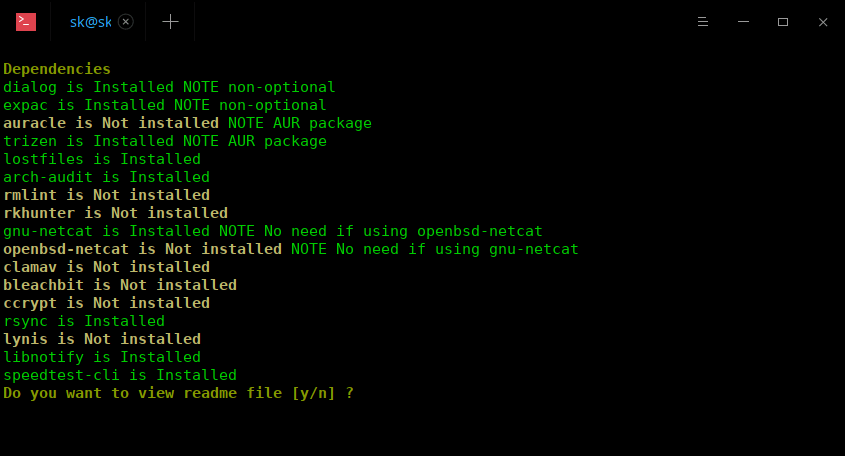845x456 pixels.
Task: Open the hamburger menu in the title bar
Action: [x=703, y=22]
